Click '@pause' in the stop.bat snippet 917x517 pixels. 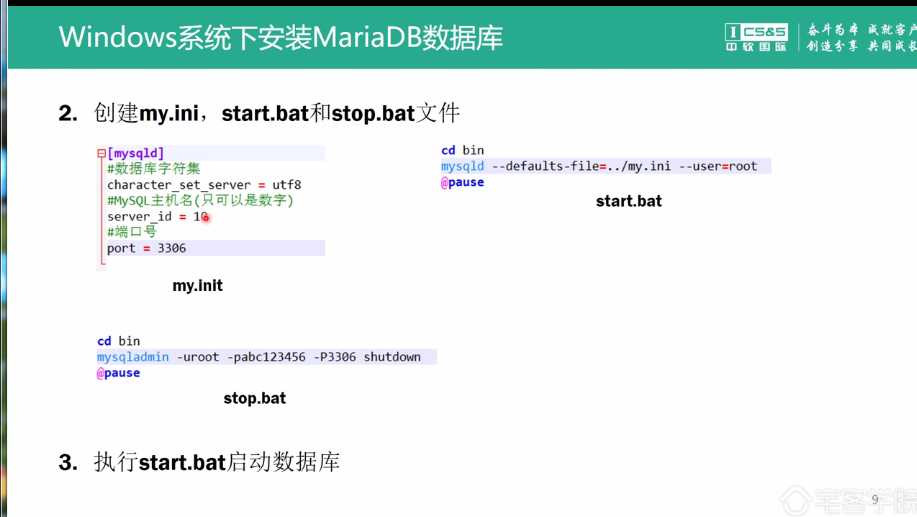coord(119,373)
